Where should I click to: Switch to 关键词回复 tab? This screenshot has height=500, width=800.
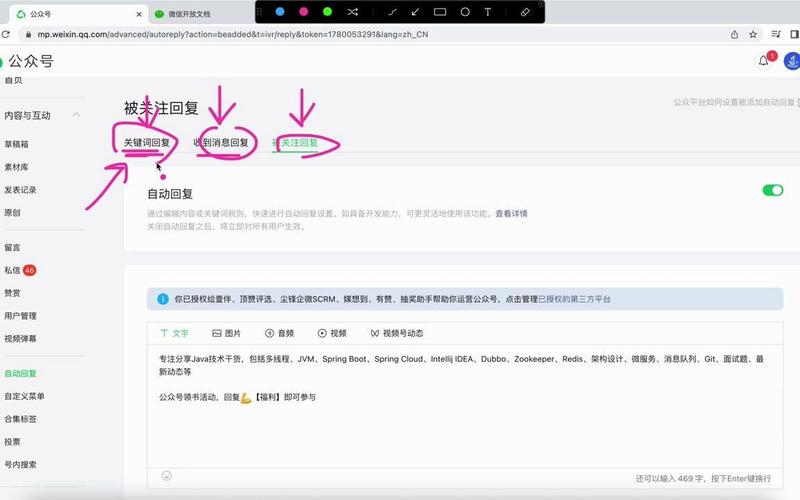coord(147,142)
